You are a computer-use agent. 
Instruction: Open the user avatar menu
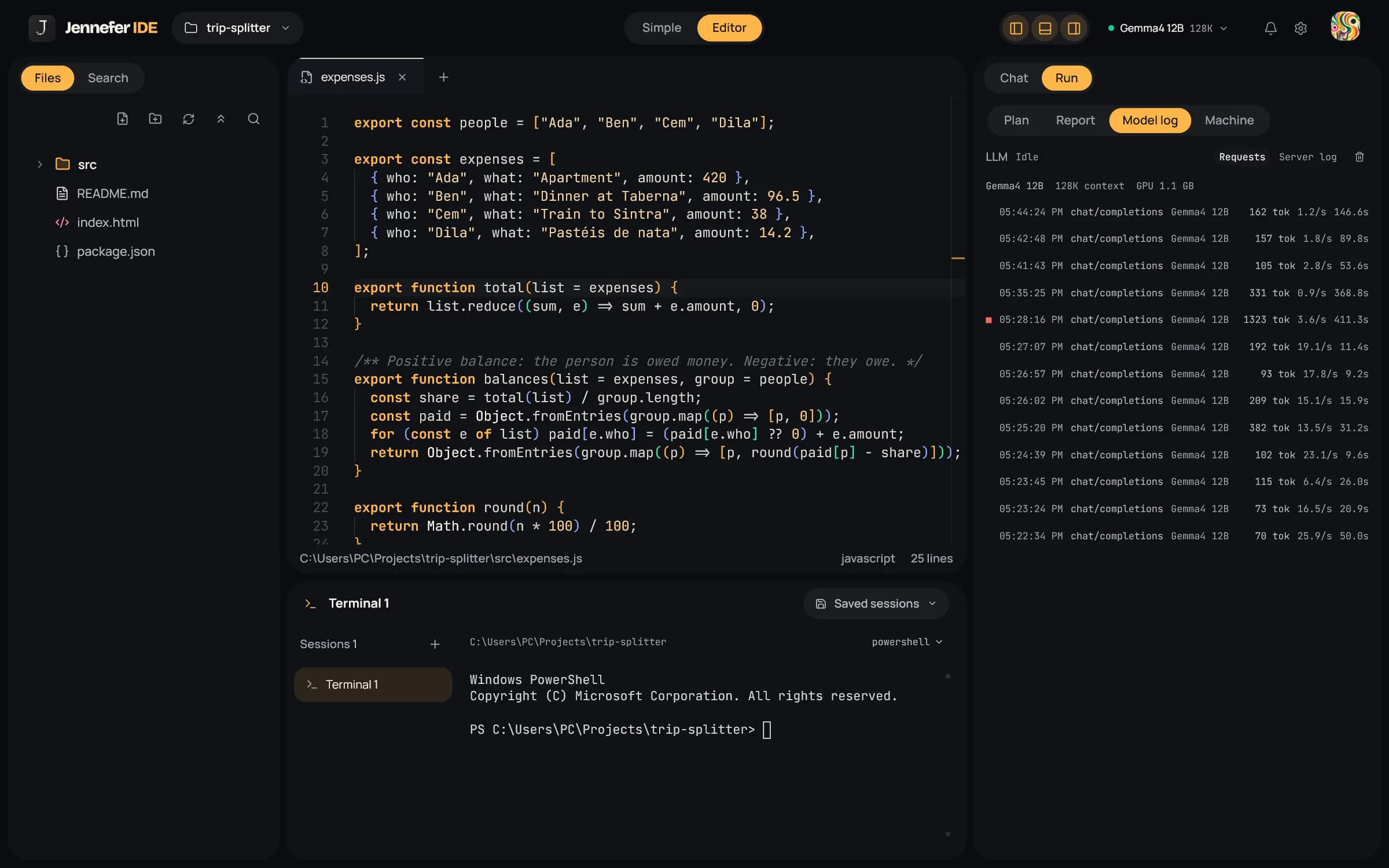1345,27
